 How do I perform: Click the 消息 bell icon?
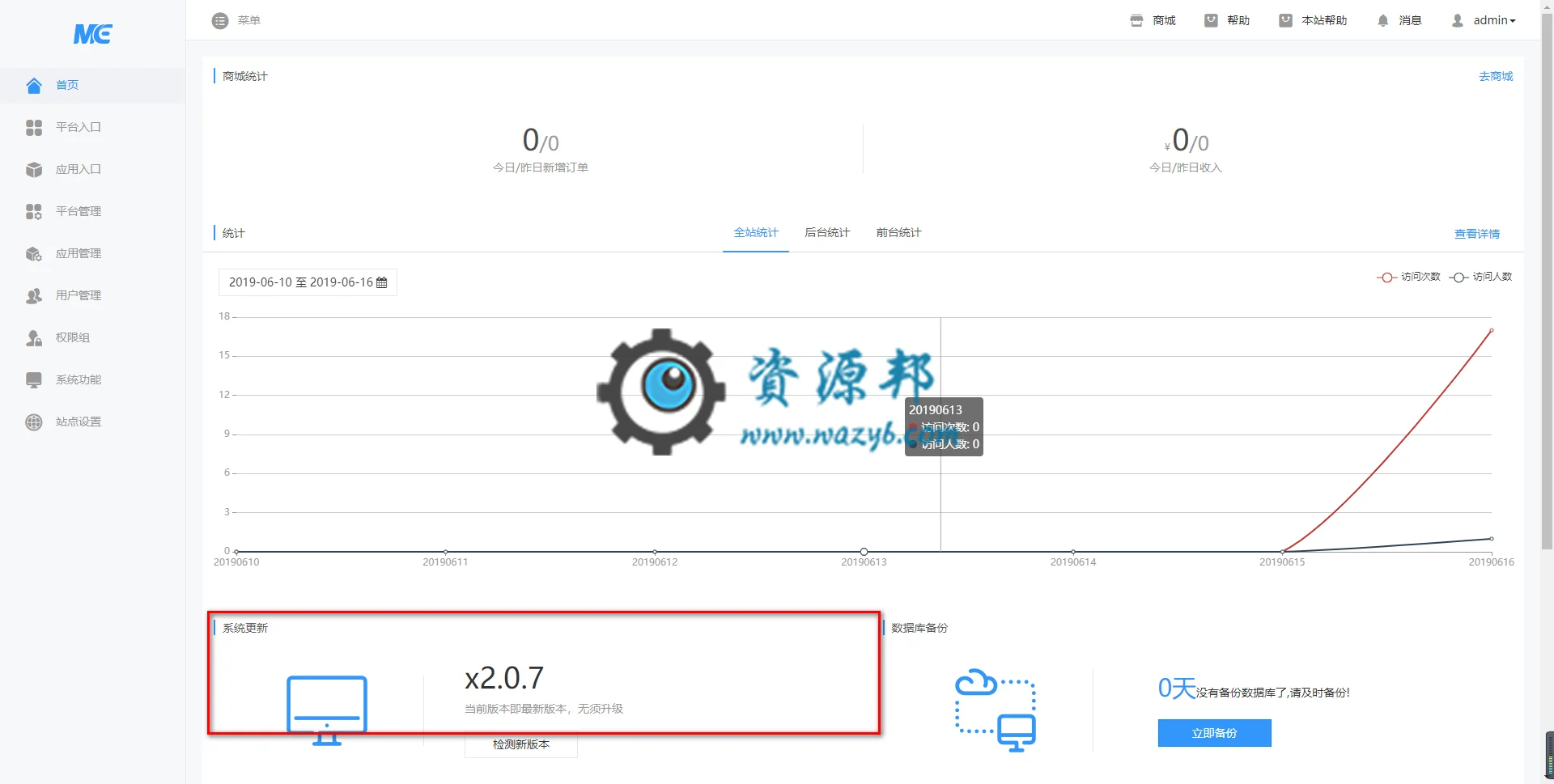click(1382, 20)
